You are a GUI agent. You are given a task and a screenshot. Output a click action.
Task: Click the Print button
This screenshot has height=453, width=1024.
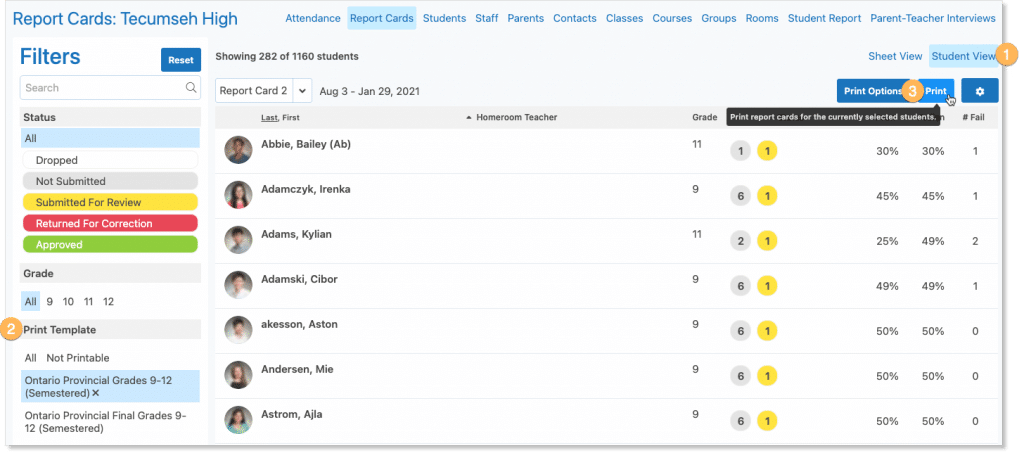[936, 91]
